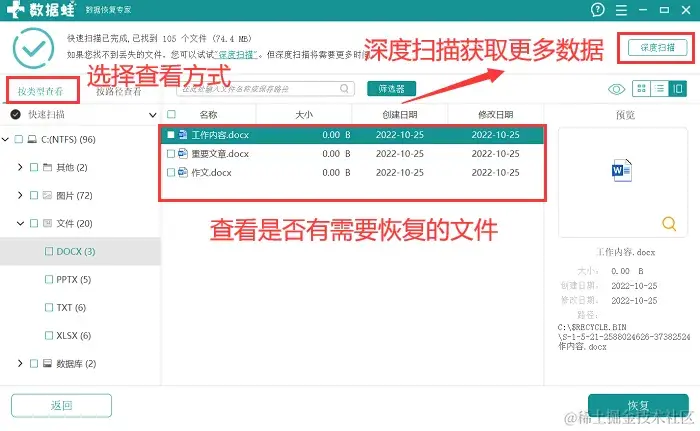Follow the 深度扫描 hyperlink in the message
Viewport: 700px width, 431px height.
(237, 54)
